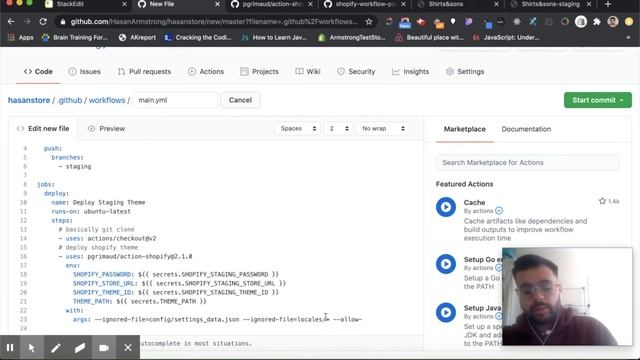Select the recorder pointer cursor tool
This screenshot has width=640, height=360.
(x=32, y=348)
